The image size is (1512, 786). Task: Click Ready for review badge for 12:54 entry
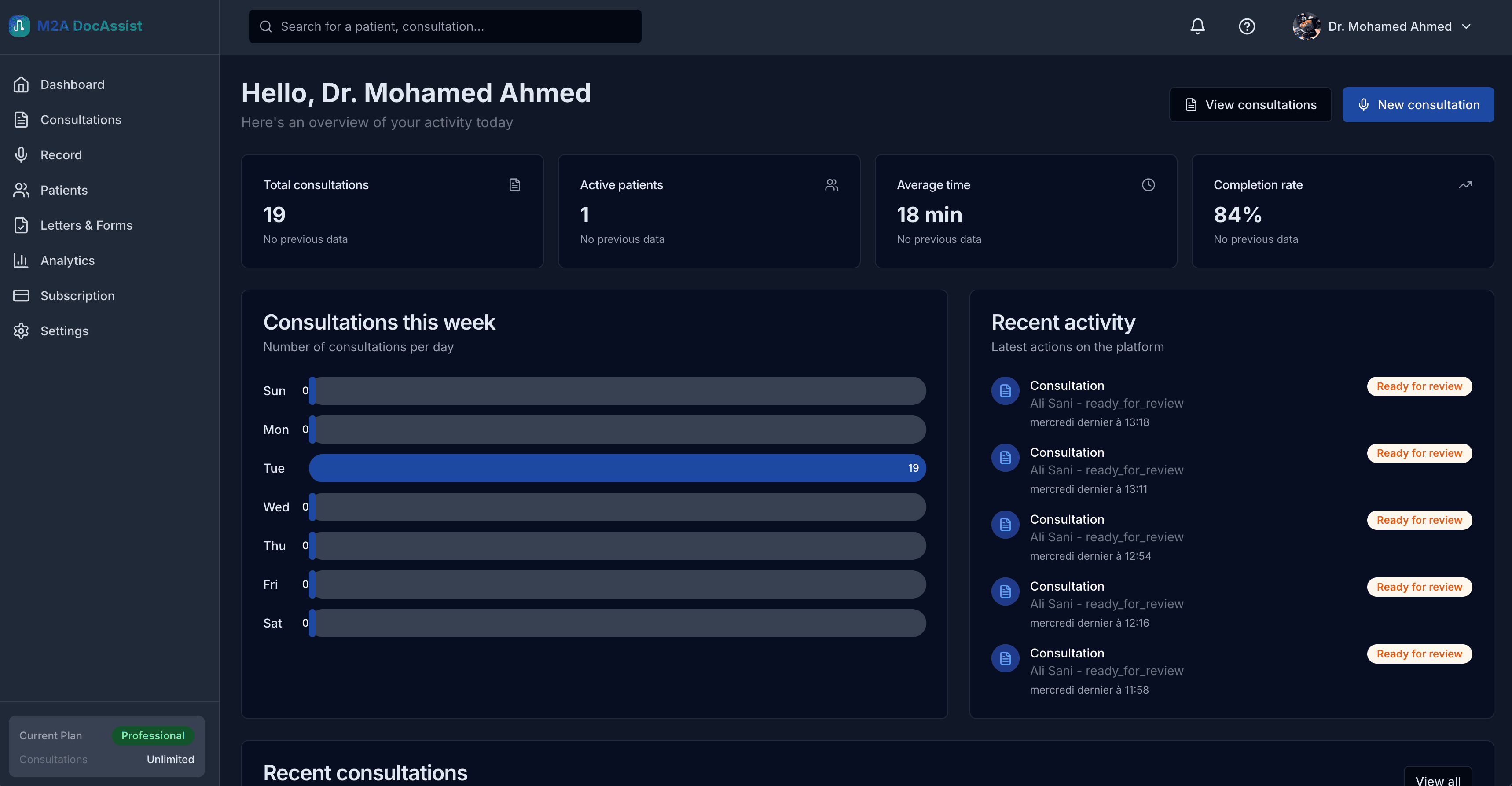pyautogui.click(x=1419, y=520)
